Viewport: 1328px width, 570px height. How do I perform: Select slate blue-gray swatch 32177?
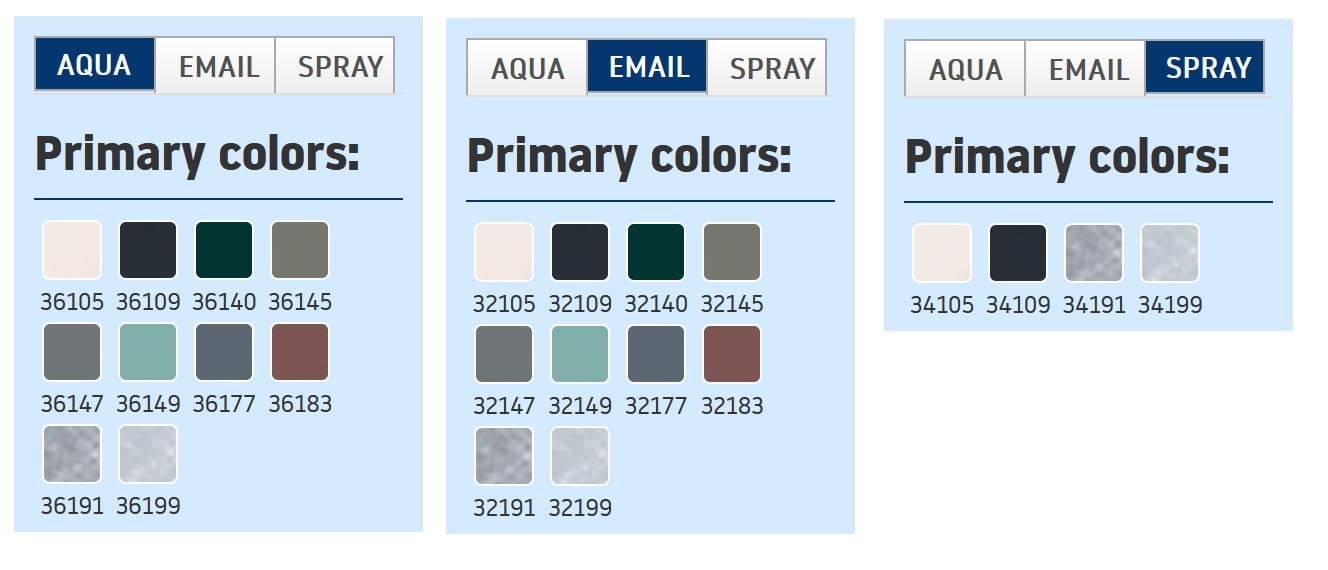click(656, 354)
